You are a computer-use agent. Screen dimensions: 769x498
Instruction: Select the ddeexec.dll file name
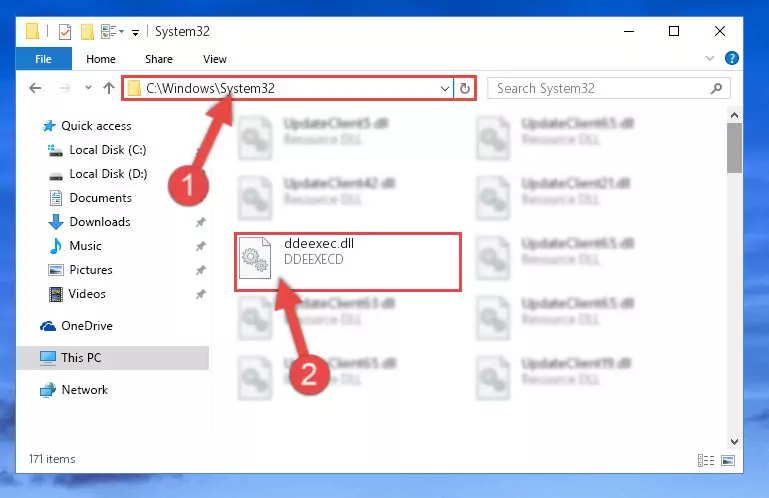coord(319,243)
